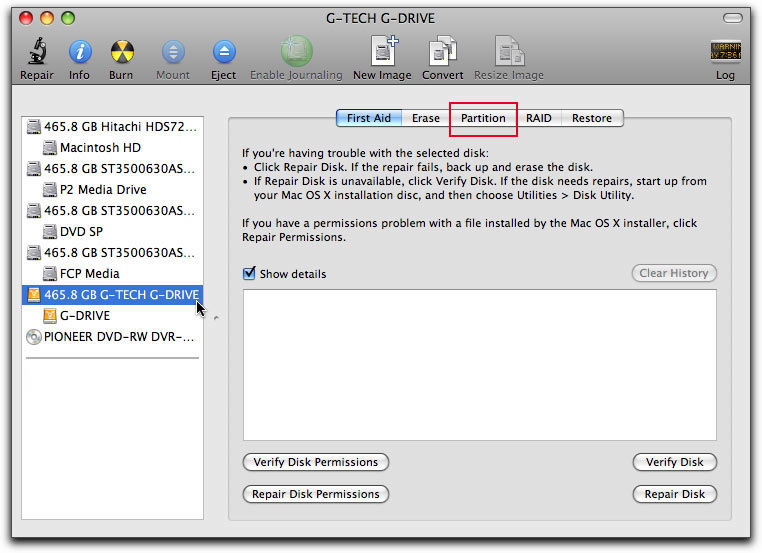This screenshot has width=762, height=553.
Task: Select the G-DRIVE volume
Action: click(x=112, y=316)
